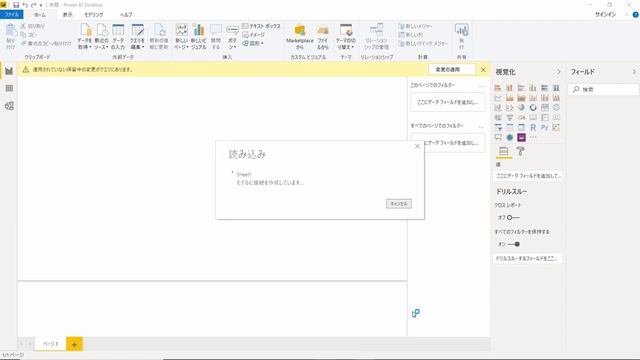Insert an Image (イメージ) from ribbon
The height and width of the screenshot is (360, 640).
click(253, 35)
